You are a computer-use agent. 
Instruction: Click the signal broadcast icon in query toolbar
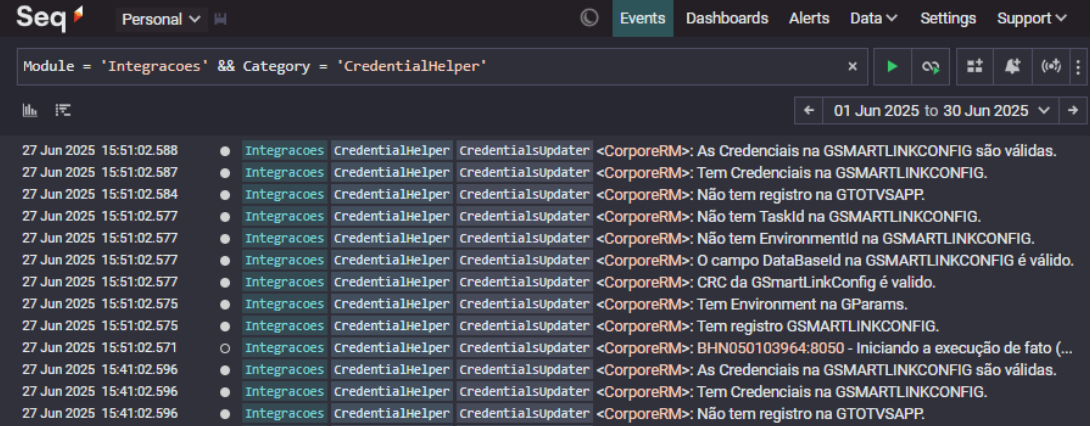1050,67
